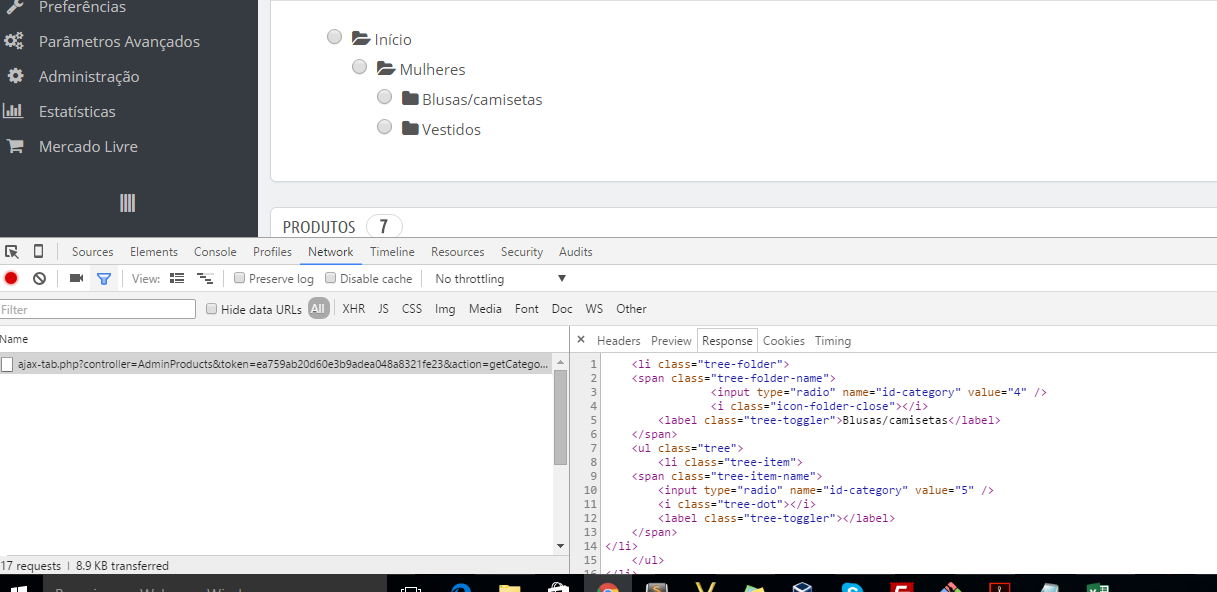The height and width of the screenshot is (592, 1217).
Task: Click the request list scrollbar down arrow
Action: [x=560, y=546]
